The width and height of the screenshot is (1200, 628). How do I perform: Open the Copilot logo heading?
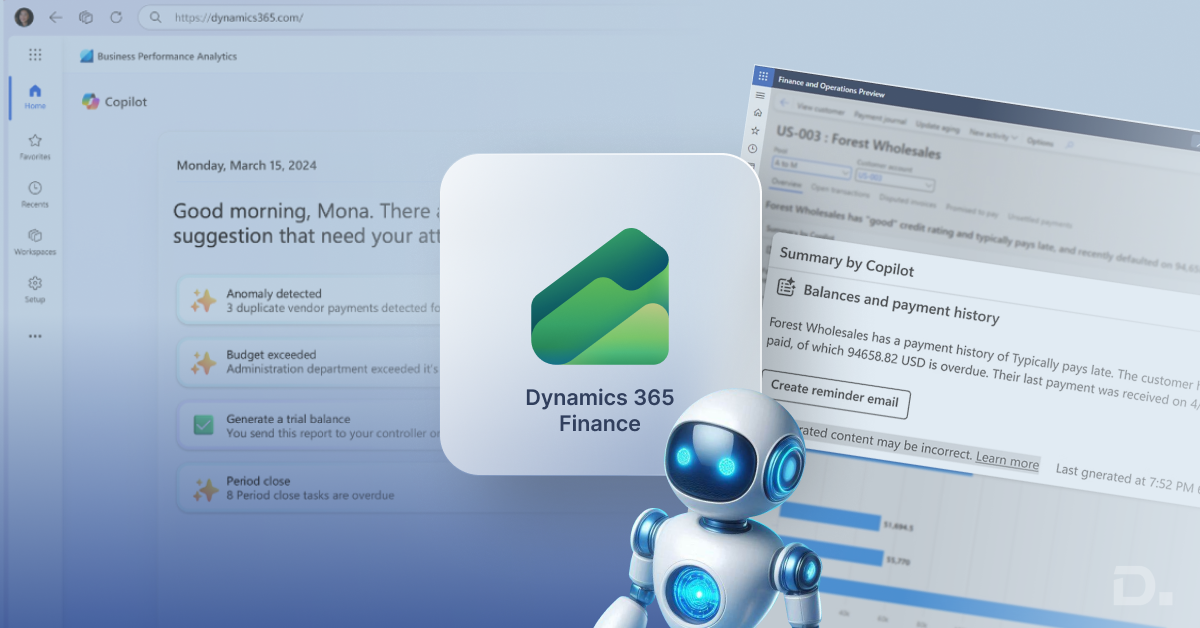114,101
